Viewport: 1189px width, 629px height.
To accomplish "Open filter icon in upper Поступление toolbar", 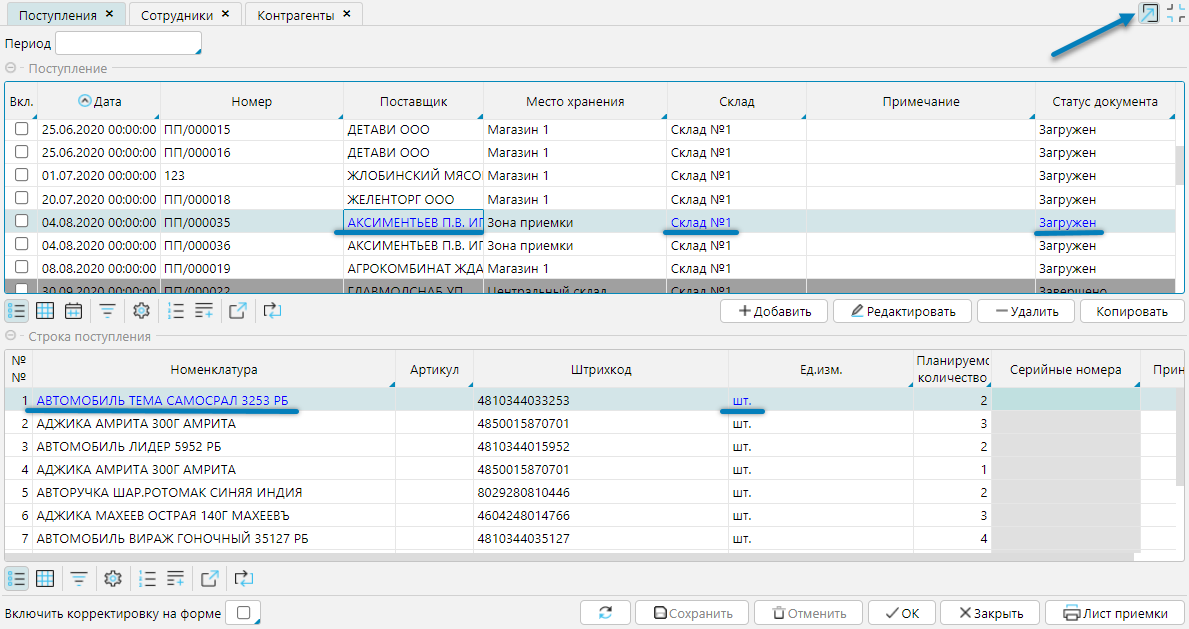I will [x=107, y=311].
